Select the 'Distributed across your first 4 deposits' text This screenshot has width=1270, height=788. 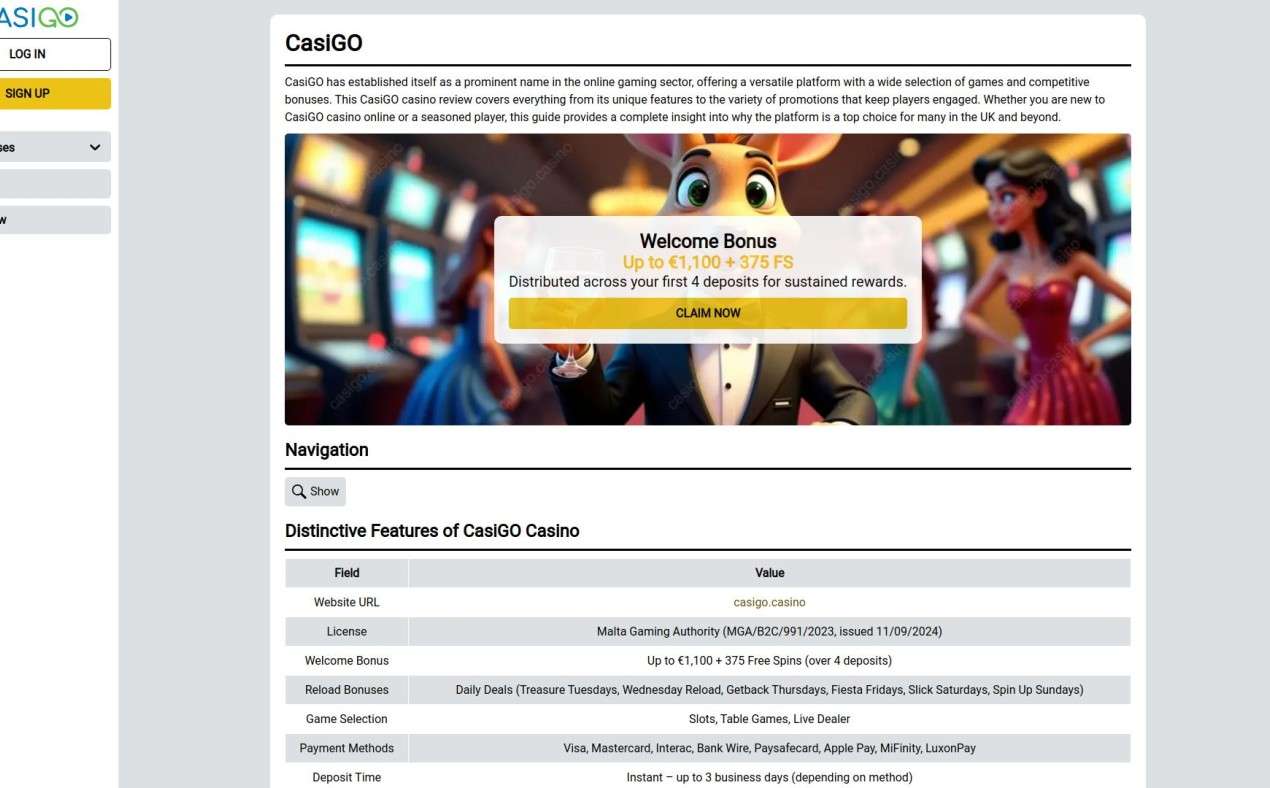click(708, 282)
